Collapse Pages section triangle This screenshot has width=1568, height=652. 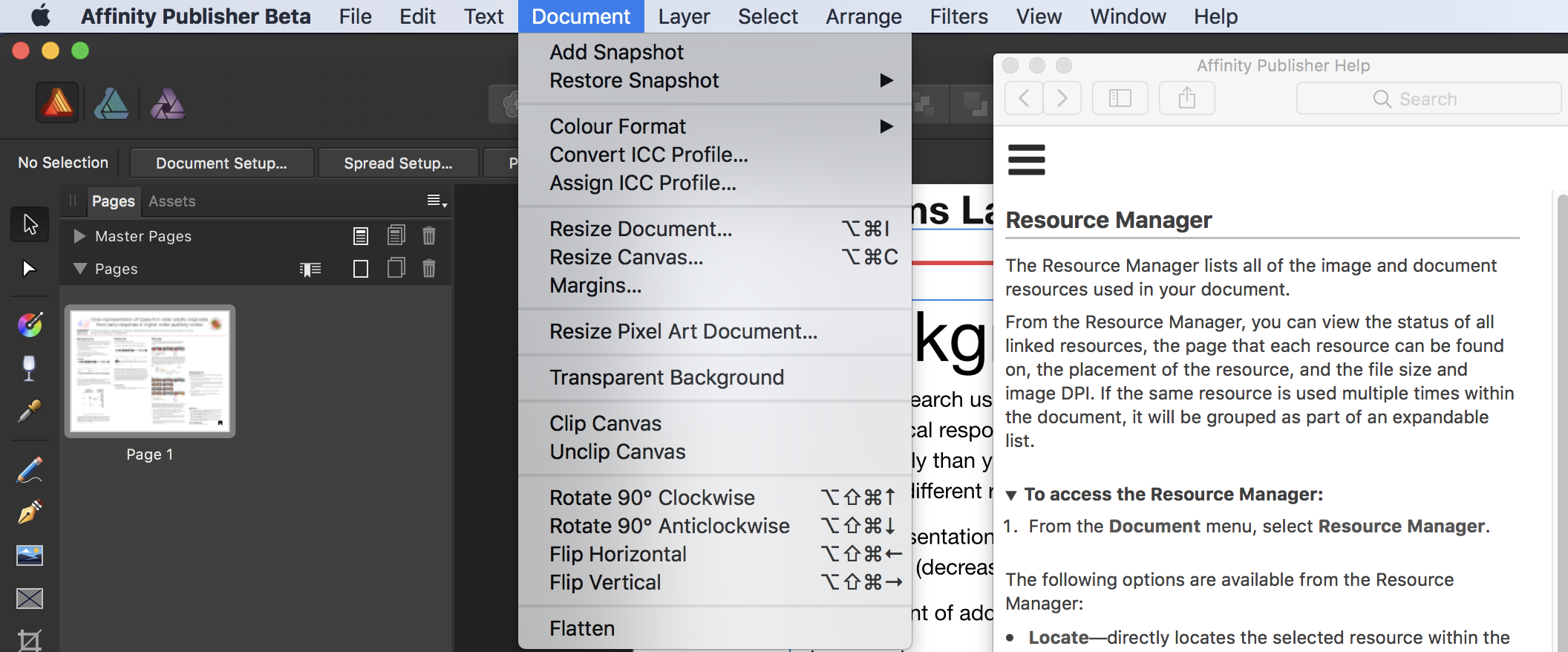[x=80, y=268]
